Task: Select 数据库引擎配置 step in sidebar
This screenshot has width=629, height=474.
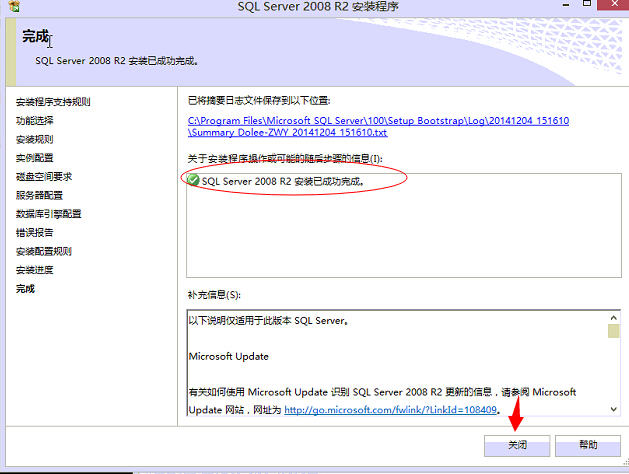Action: [x=49, y=214]
